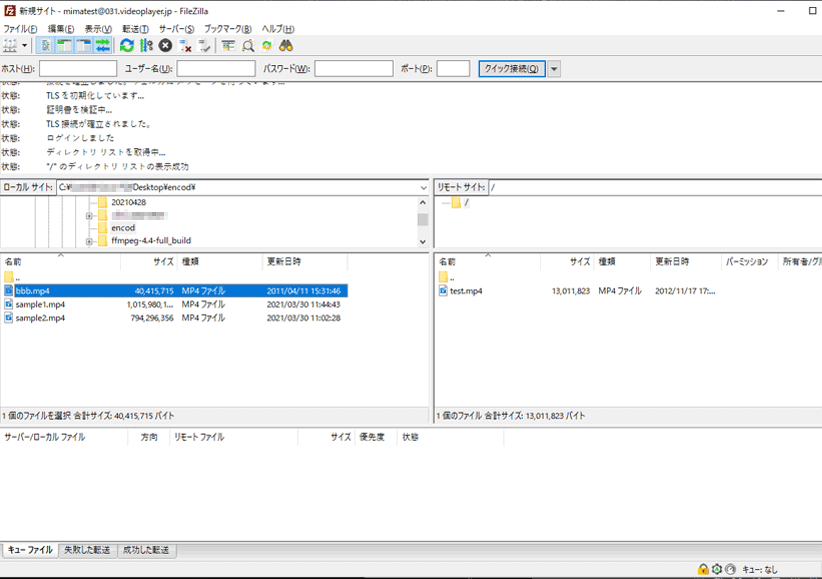
Task: Open the quick connect history dropdown
Action: [x=554, y=69]
